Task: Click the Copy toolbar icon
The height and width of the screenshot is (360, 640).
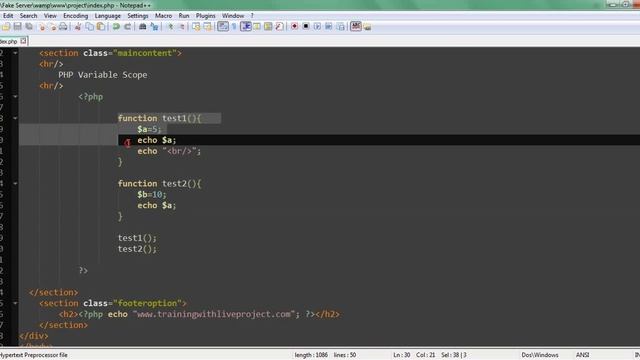Action: (x=89, y=27)
